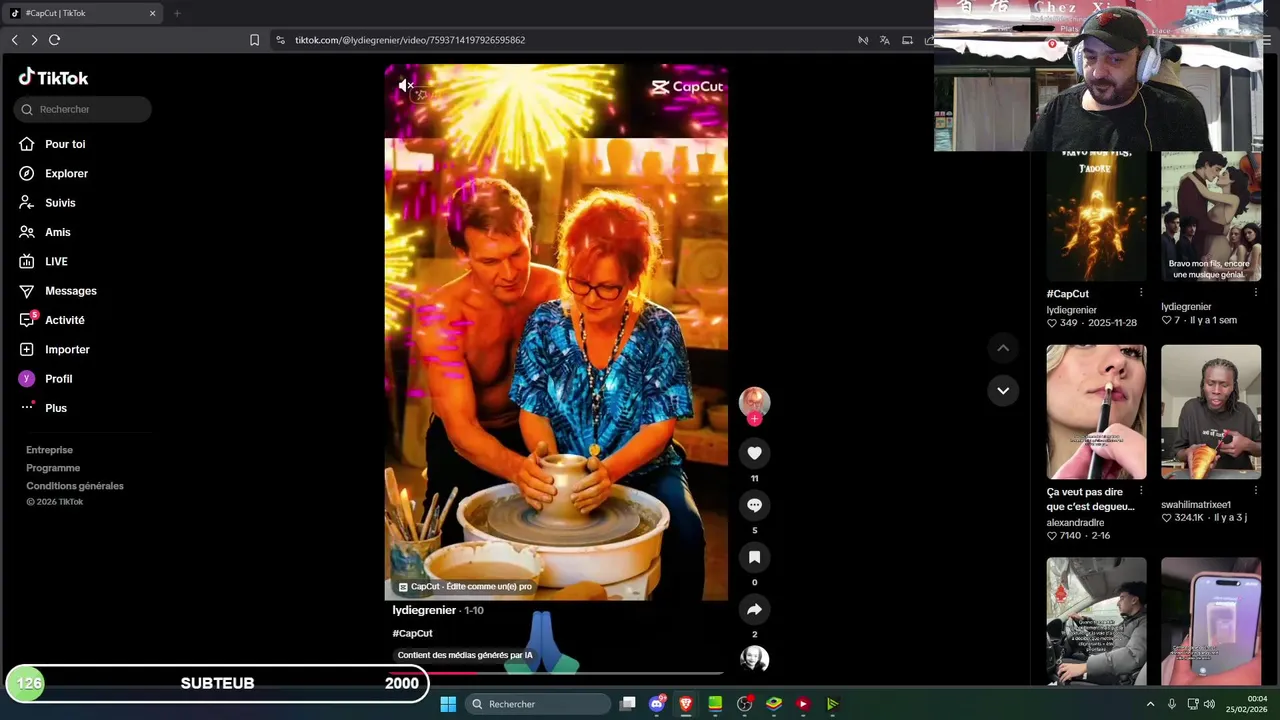Viewport: 1280px width, 720px height.
Task: Open the translate page icon
Action: pos(885,40)
